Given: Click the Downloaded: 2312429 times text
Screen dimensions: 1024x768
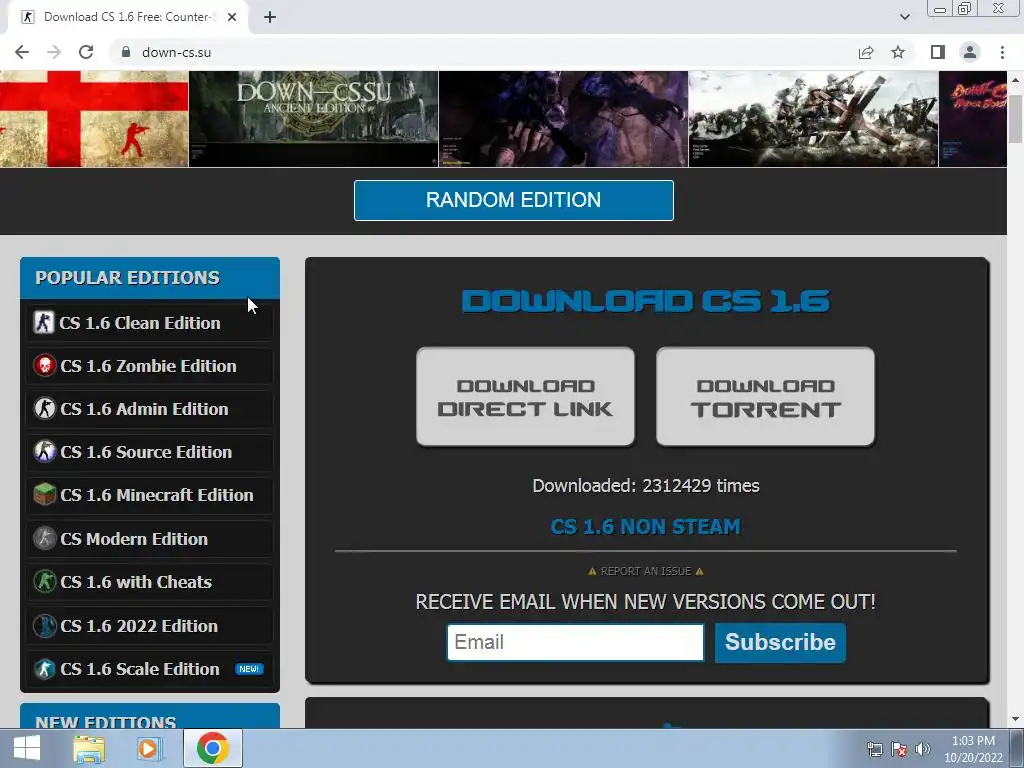Looking at the screenshot, I should pyautogui.click(x=646, y=486).
